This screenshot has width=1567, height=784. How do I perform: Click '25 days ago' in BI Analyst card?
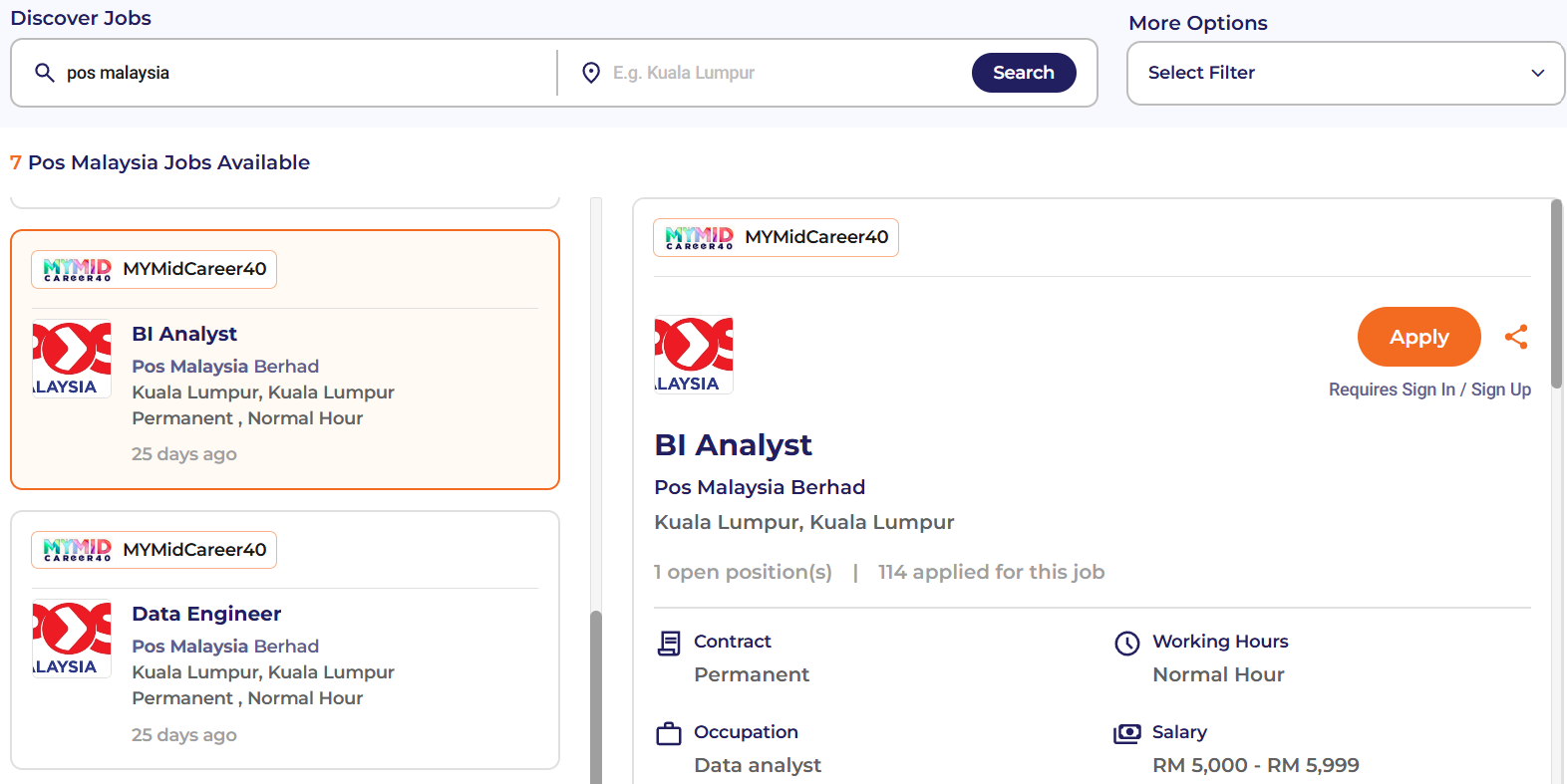point(184,454)
